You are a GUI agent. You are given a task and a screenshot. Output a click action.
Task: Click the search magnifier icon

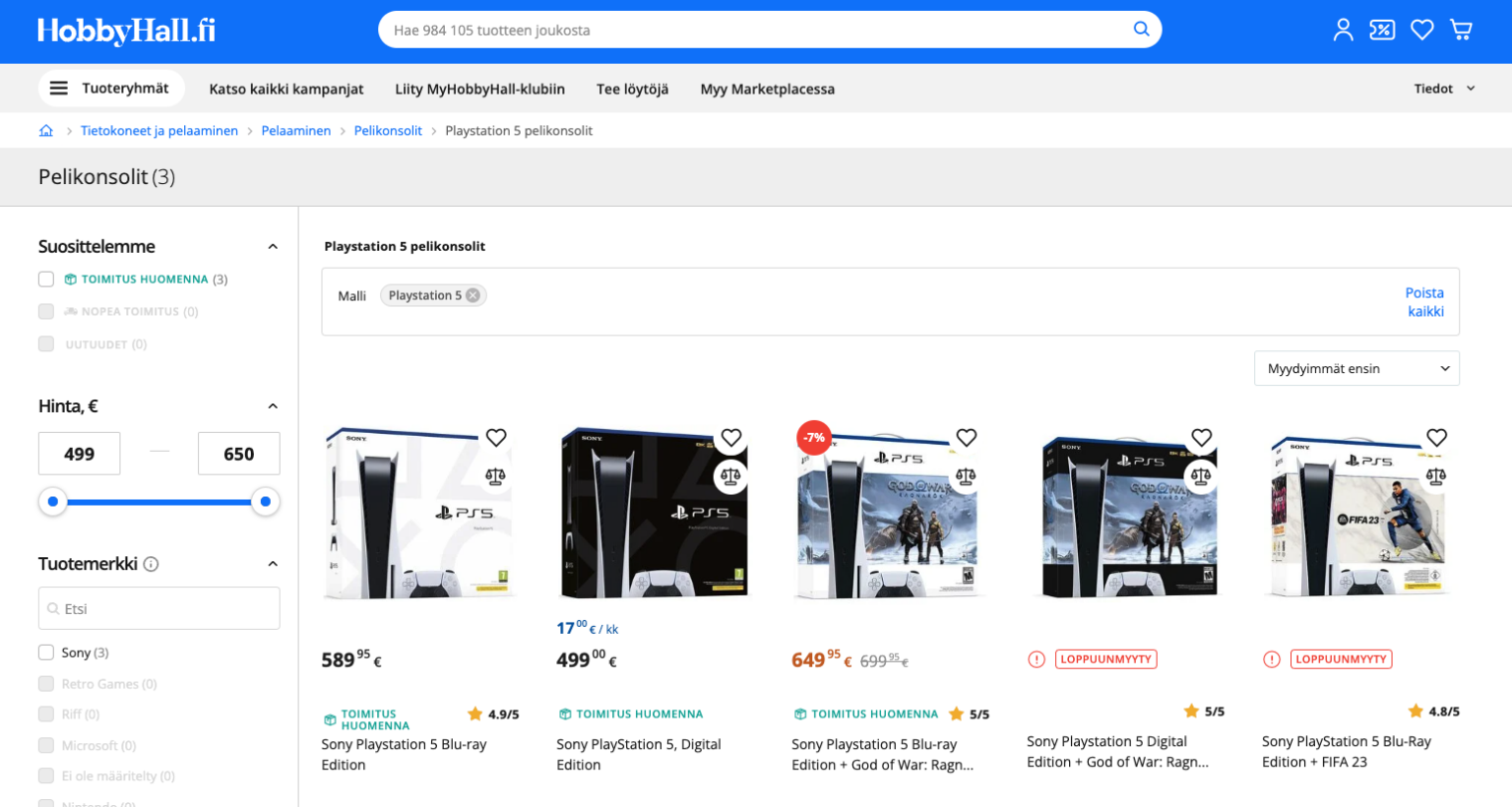click(1141, 30)
